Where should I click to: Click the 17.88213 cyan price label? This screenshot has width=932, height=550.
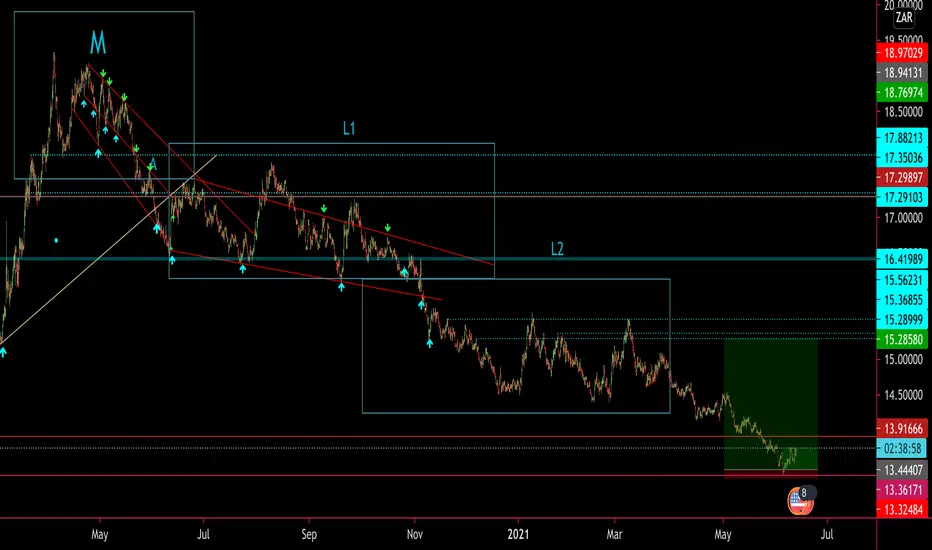[x=902, y=138]
